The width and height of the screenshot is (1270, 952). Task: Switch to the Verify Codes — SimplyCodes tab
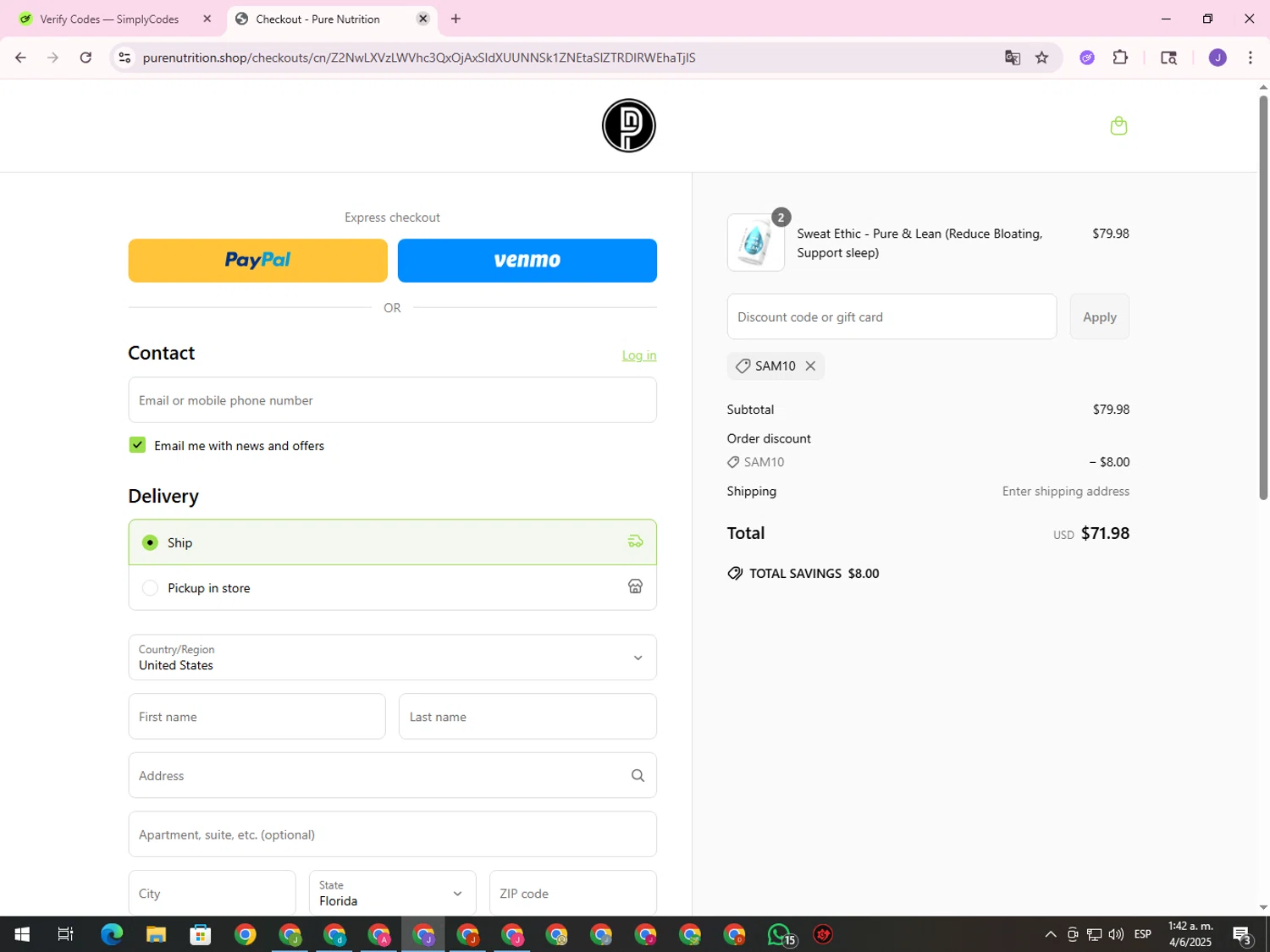109,19
